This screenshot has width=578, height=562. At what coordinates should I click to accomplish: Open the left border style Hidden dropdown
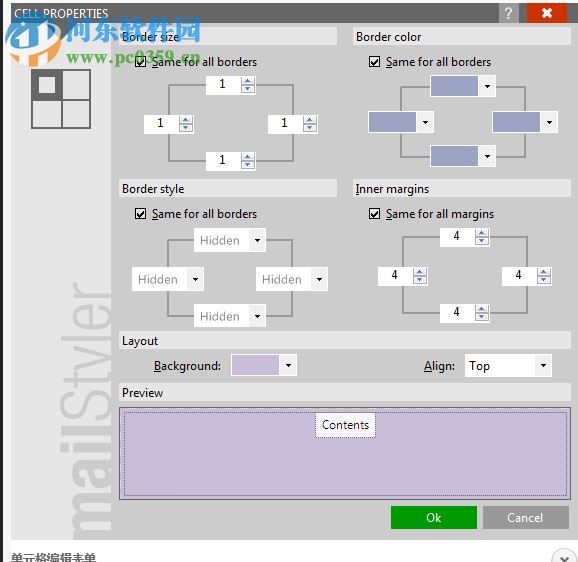coord(168,279)
